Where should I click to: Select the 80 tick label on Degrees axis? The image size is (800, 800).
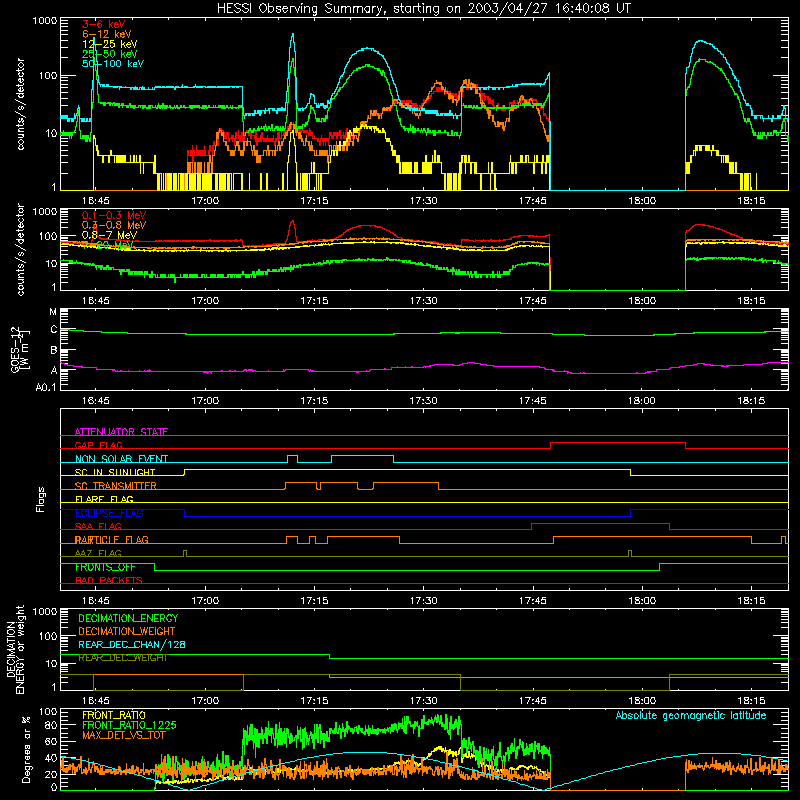point(51,725)
